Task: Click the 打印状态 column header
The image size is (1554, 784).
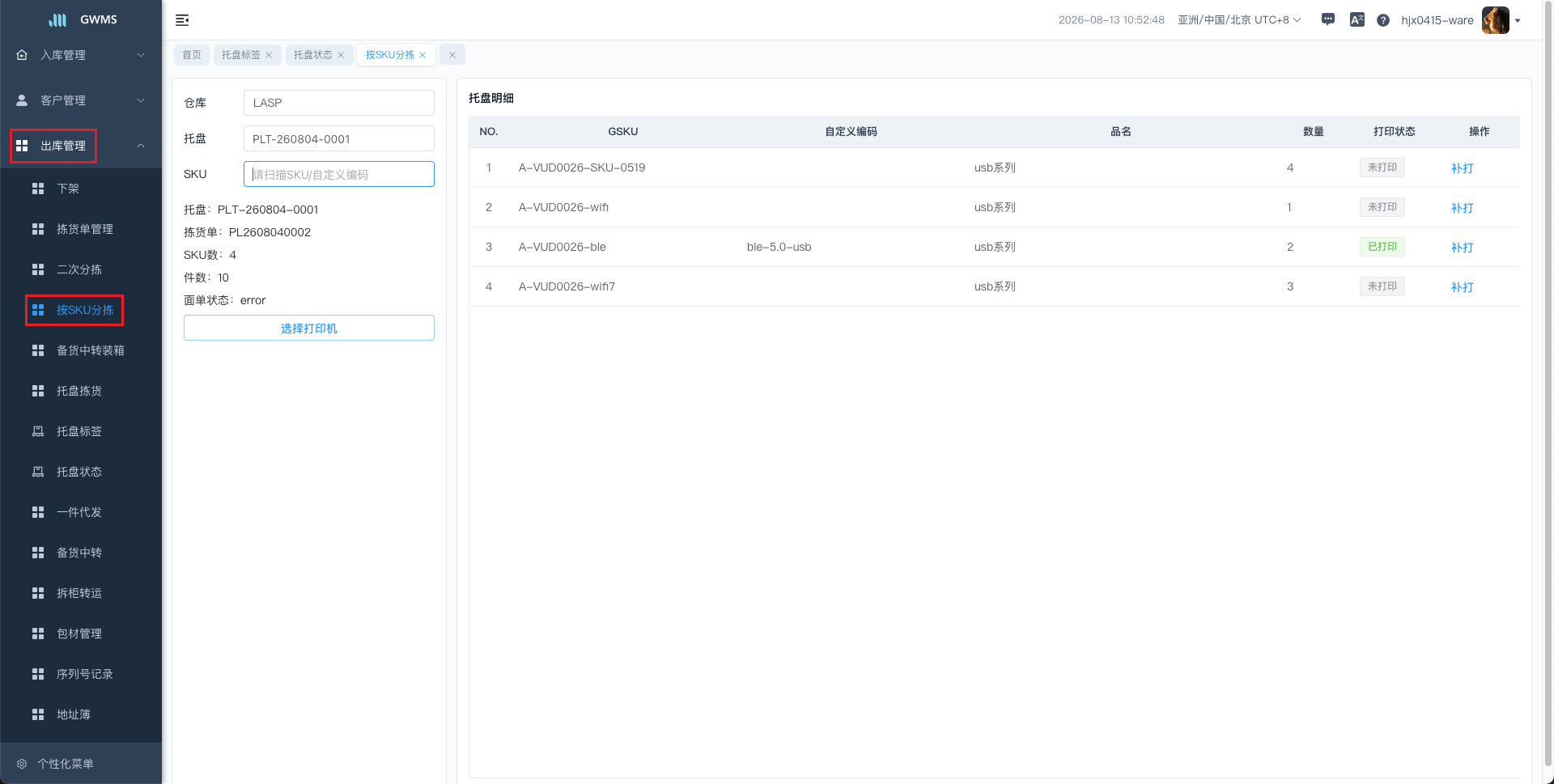Action: (1394, 132)
